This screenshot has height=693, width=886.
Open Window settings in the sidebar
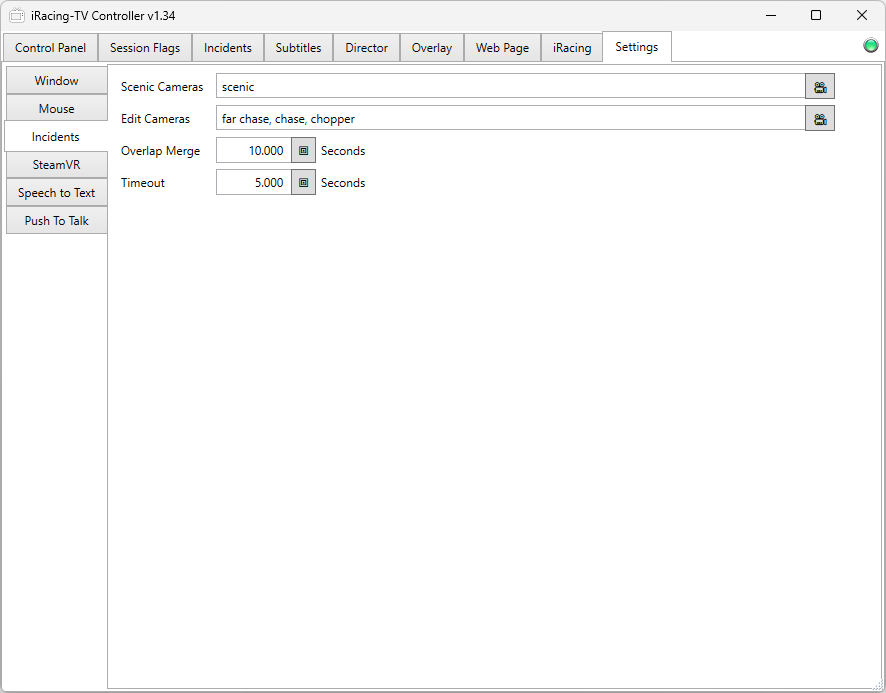point(57,80)
